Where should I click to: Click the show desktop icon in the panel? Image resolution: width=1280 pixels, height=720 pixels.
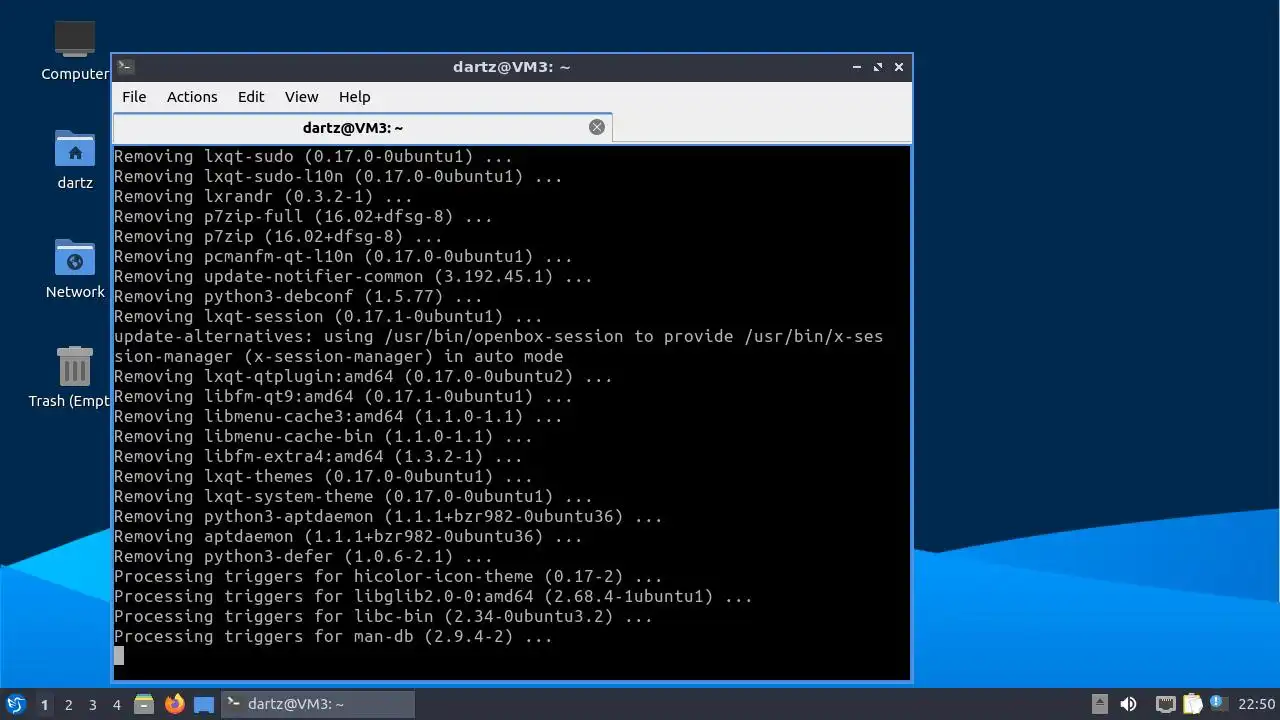(204, 704)
